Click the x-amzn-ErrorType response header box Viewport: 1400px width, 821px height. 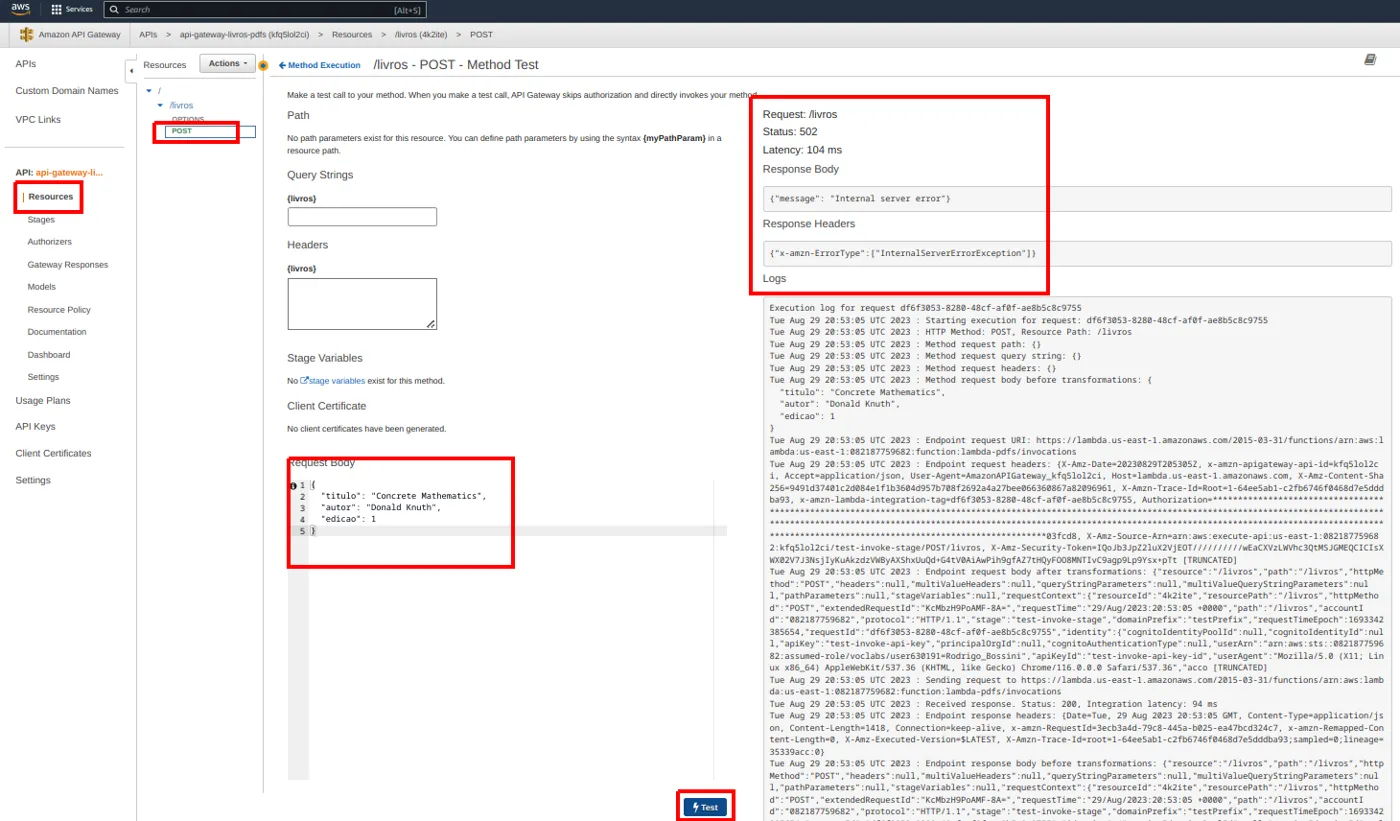pos(1077,253)
